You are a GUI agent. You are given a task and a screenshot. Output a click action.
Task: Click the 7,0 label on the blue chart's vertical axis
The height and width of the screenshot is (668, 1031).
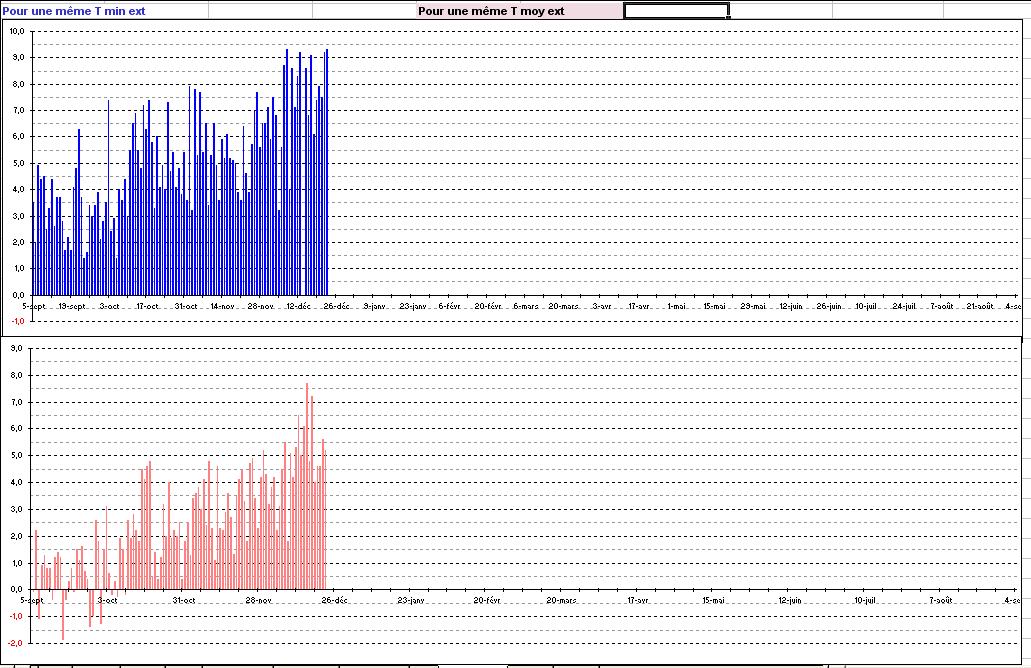(18, 110)
